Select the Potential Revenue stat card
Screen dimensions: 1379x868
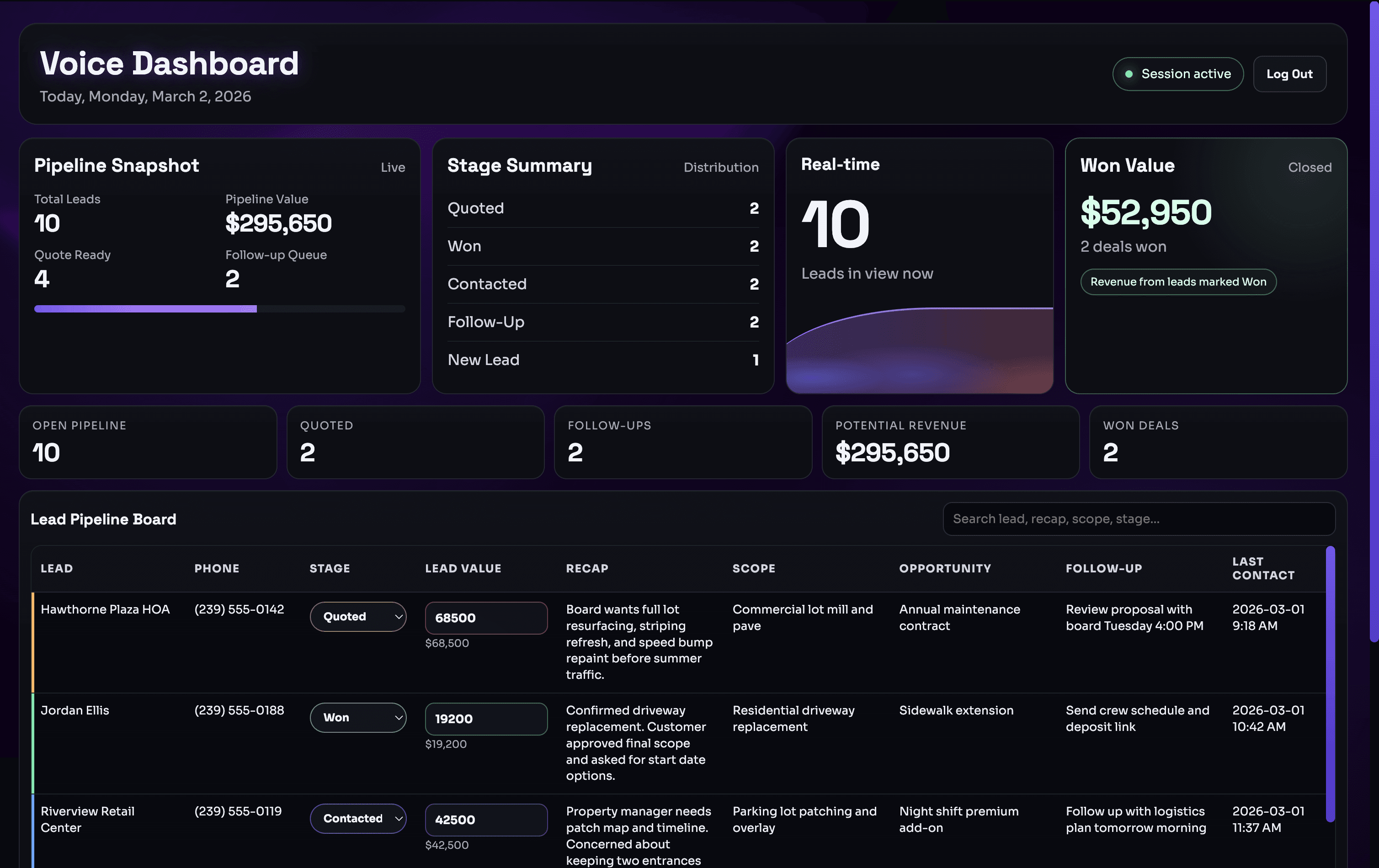pos(950,442)
